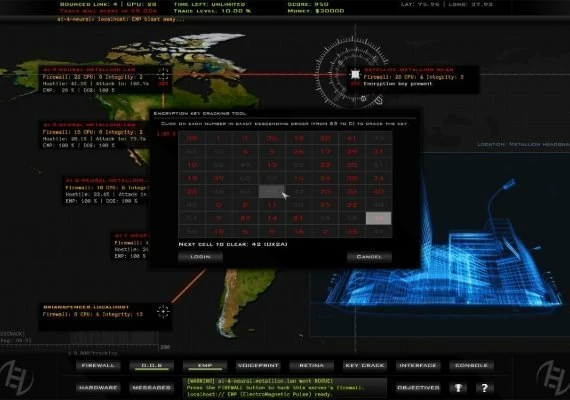
Task: Click the Metallion headquarters location label
Action: 523,145
